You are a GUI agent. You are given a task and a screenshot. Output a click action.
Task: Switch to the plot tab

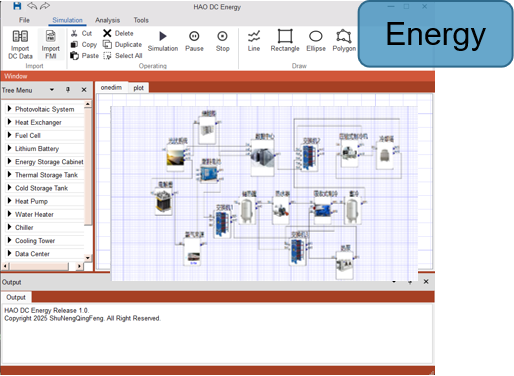138,88
